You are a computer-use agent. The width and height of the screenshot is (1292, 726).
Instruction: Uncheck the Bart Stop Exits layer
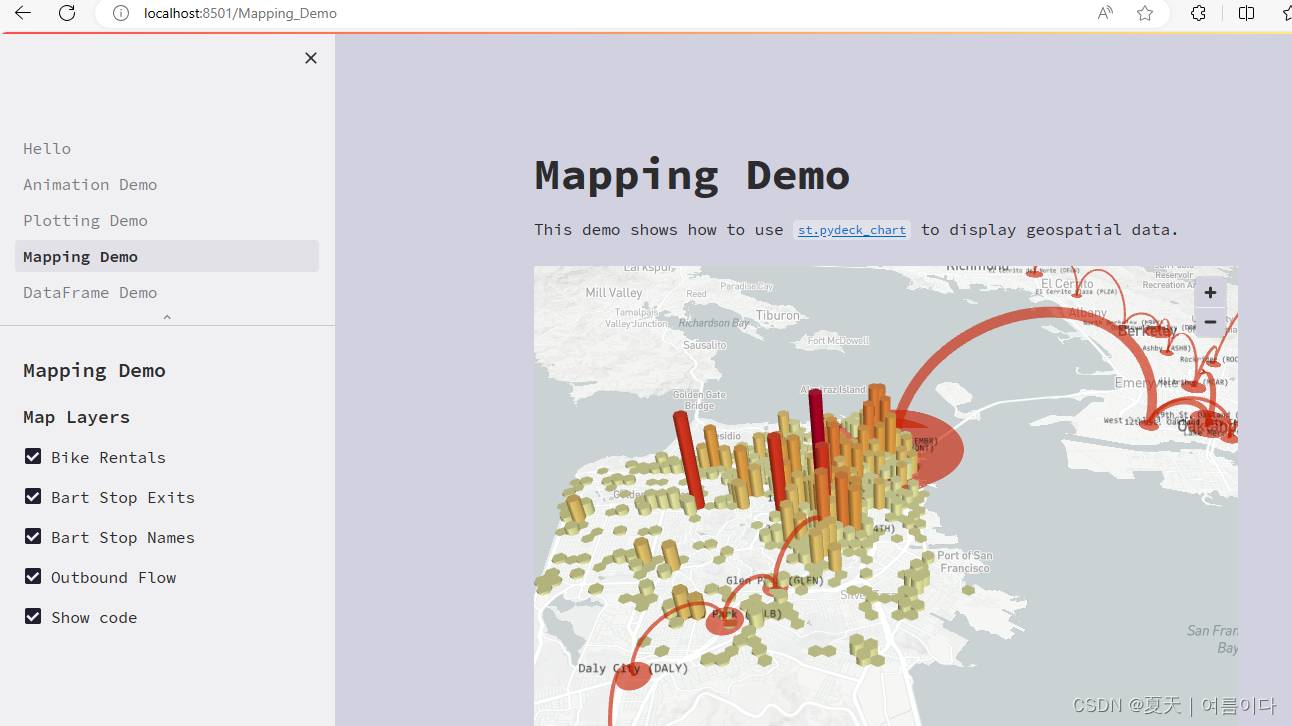(x=33, y=496)
